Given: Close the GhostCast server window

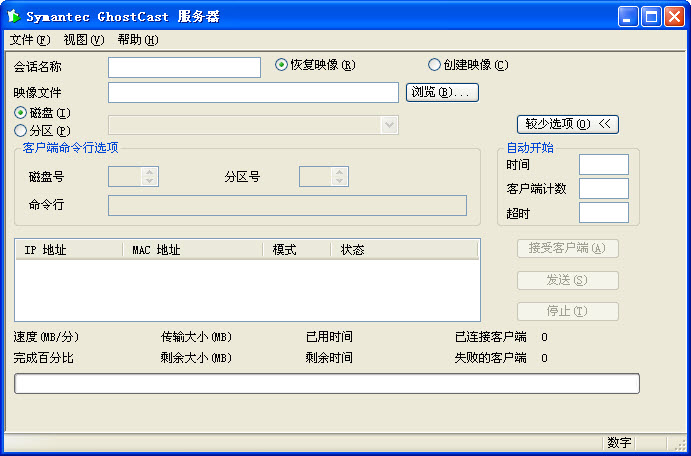Looking at the screenshot, I should click(x=674, y=17).
